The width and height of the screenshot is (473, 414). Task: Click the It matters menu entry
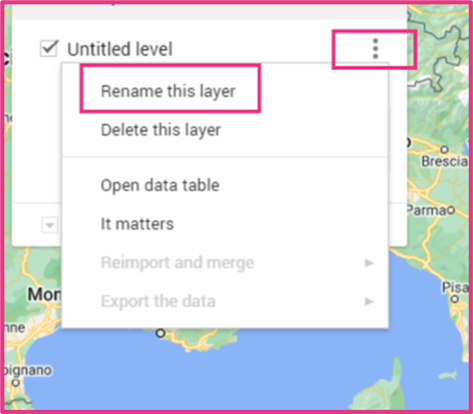pyautogui.click(x=137, y=224)
